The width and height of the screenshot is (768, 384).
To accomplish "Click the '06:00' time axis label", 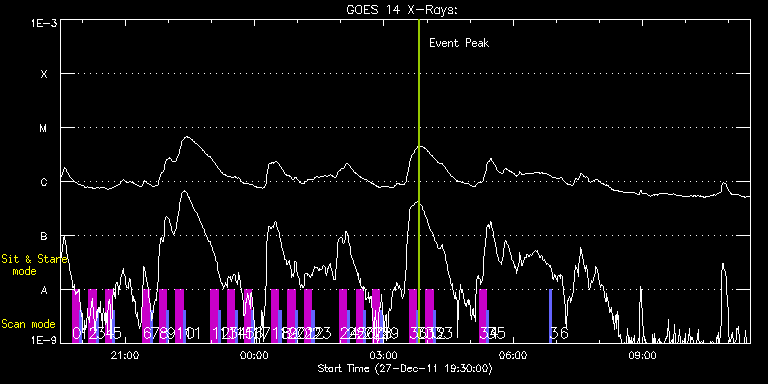I will pos(513,355).
